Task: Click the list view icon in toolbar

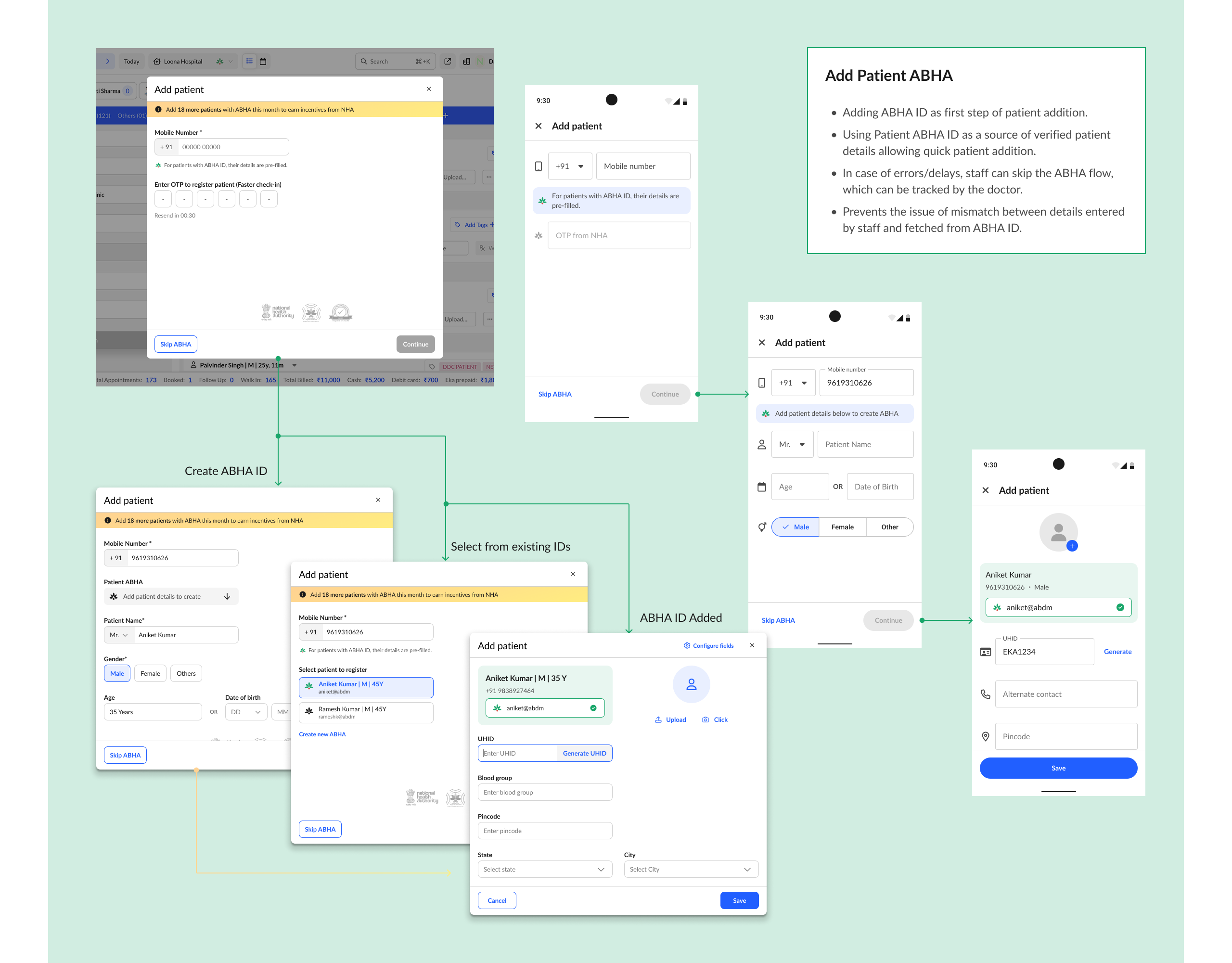Action: pos(249,62)
